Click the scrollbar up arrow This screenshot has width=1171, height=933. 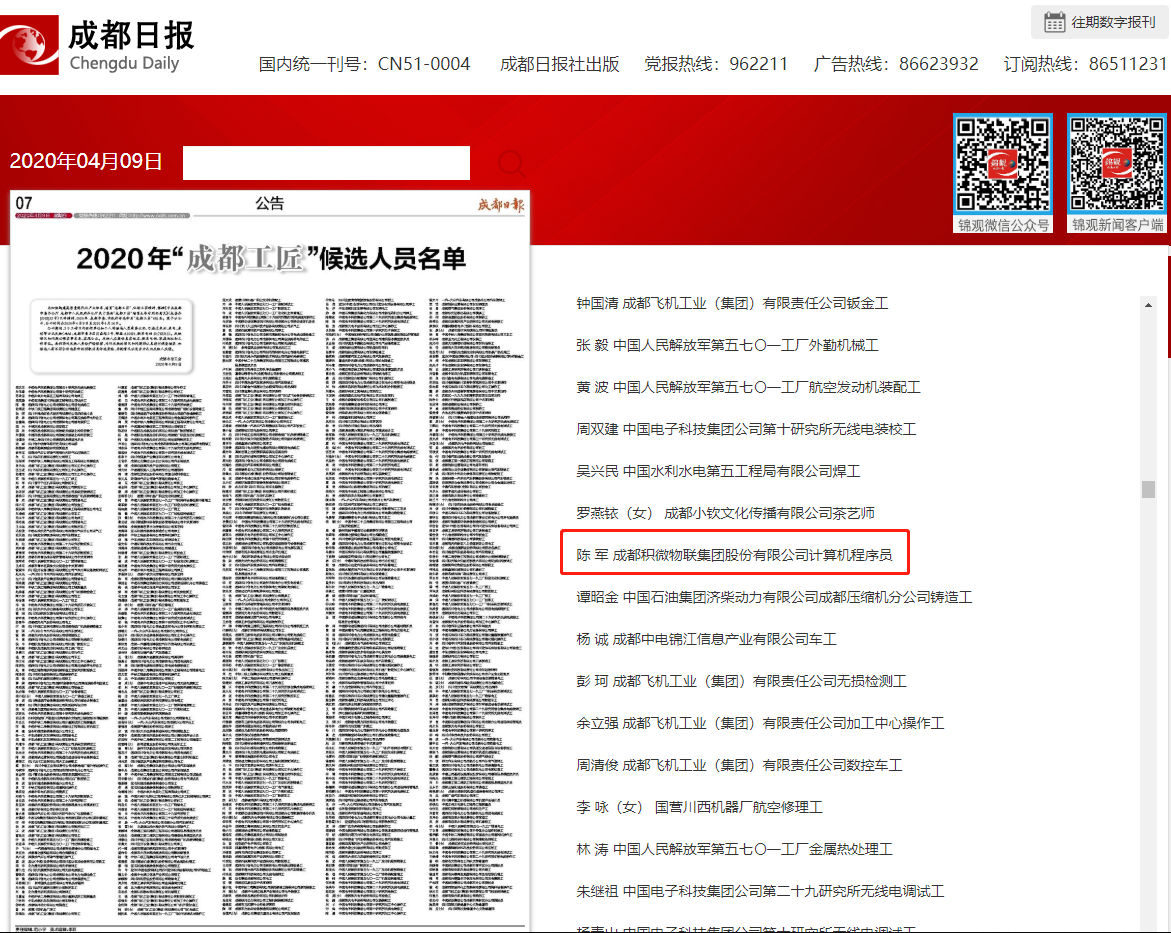pos(1149,305)
